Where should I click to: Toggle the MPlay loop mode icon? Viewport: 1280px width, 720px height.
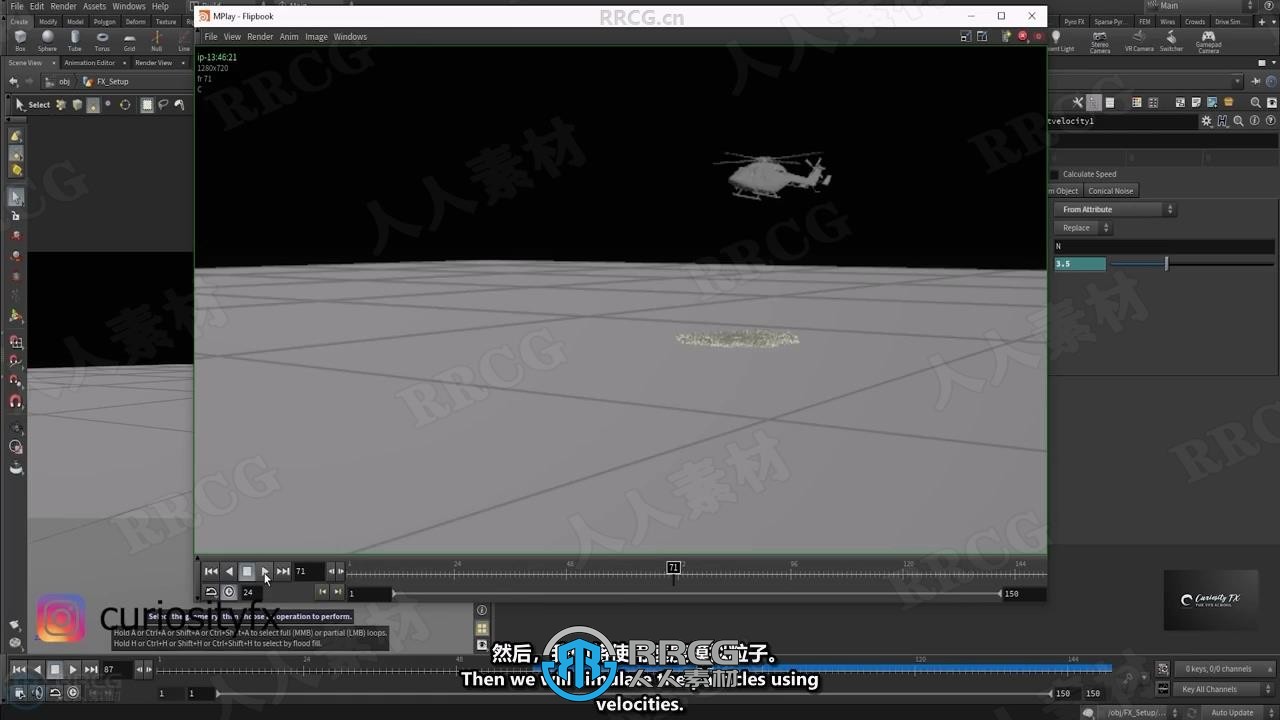(x=211, y=592)
